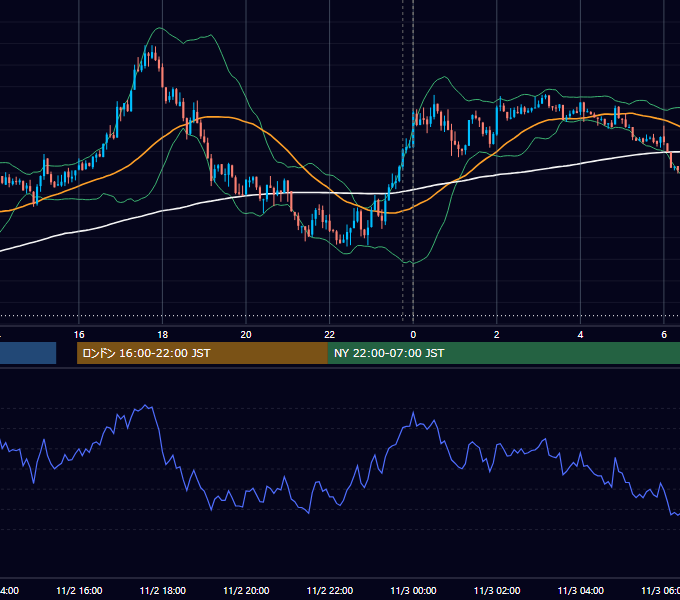The height and width of the screenshot is (600, 680).
Task: Click the NY 22:00-07:00 JST session bar
Action: (x=503, y=353)
